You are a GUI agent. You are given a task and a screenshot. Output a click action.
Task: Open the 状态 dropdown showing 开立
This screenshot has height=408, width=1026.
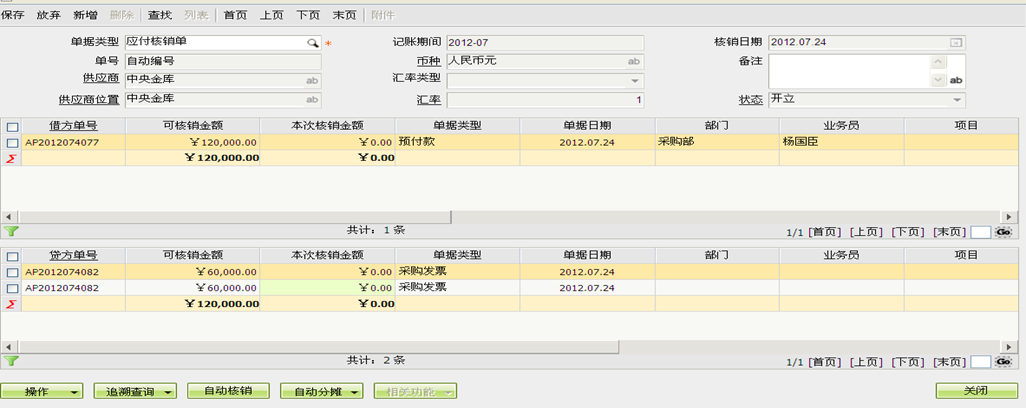coord(956,100)
